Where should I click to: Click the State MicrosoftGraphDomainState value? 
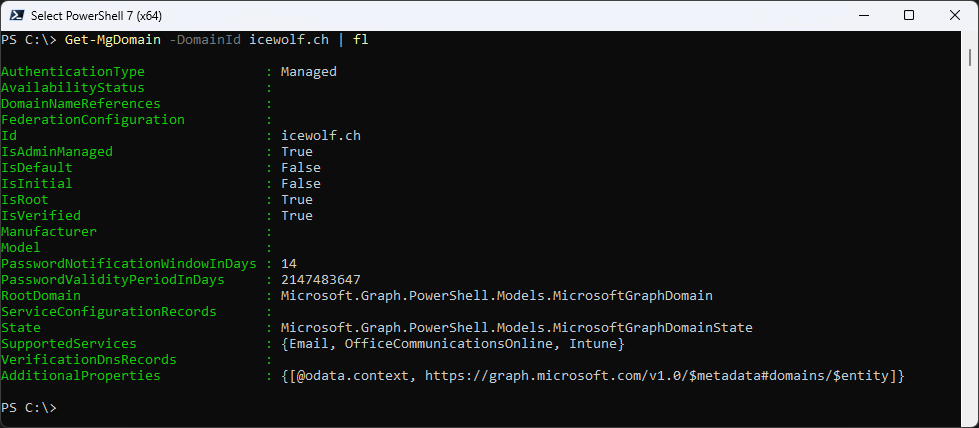point(517,327)
